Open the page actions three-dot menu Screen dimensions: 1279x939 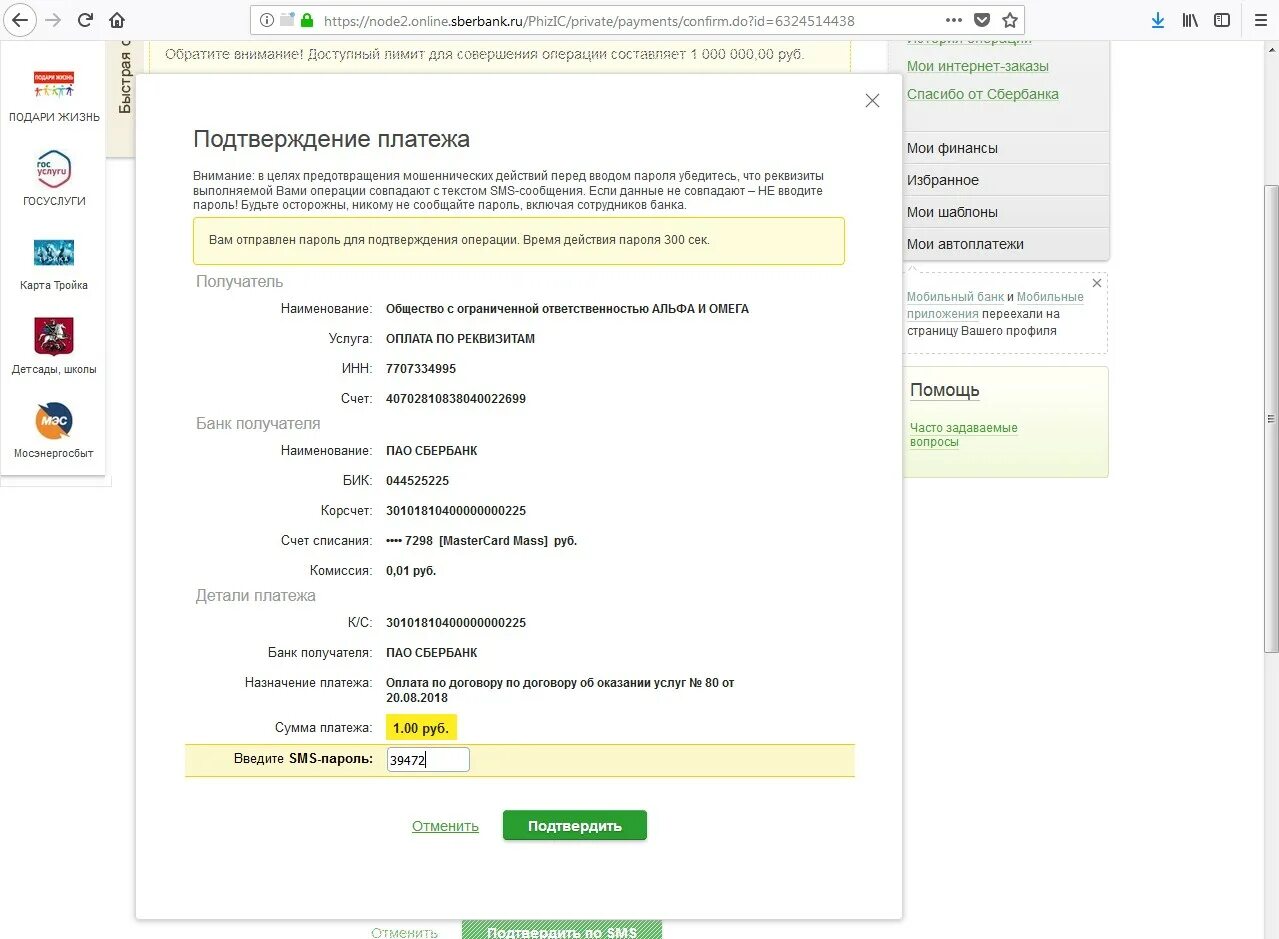pos(954,20)
